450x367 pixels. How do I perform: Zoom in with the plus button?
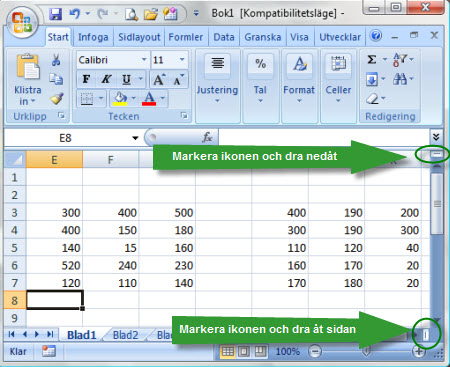tap(419, 351)
